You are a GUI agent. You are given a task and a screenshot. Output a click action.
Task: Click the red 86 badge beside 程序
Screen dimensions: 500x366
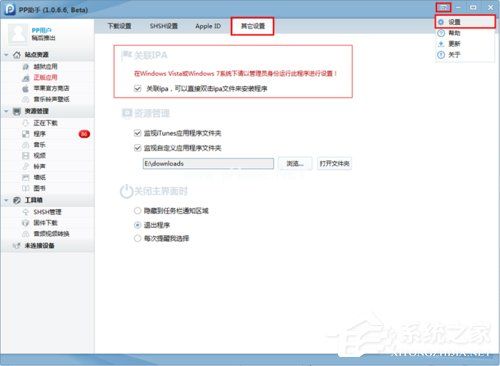(x=84, y=134)
